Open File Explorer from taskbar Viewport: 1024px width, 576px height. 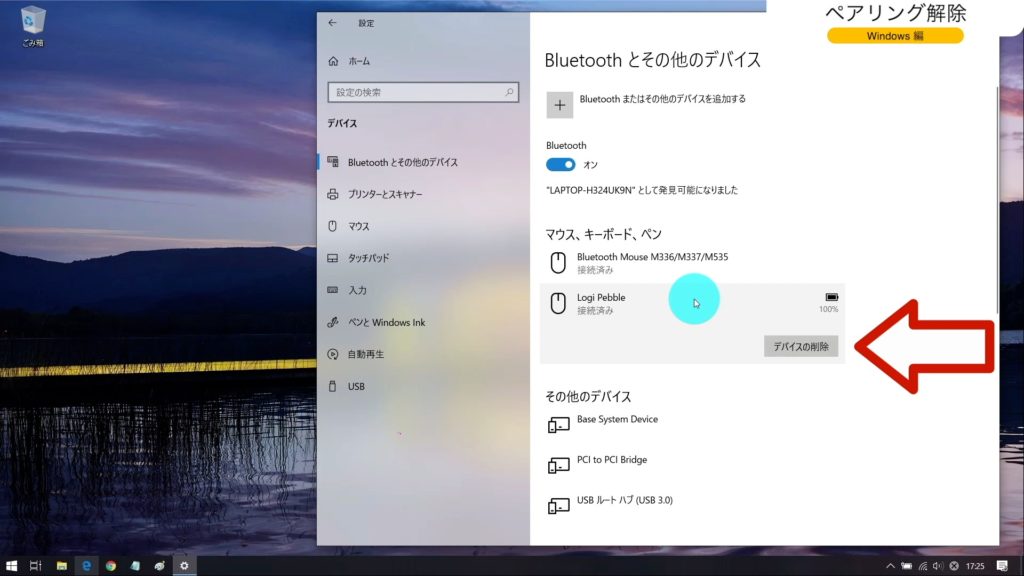61,566
